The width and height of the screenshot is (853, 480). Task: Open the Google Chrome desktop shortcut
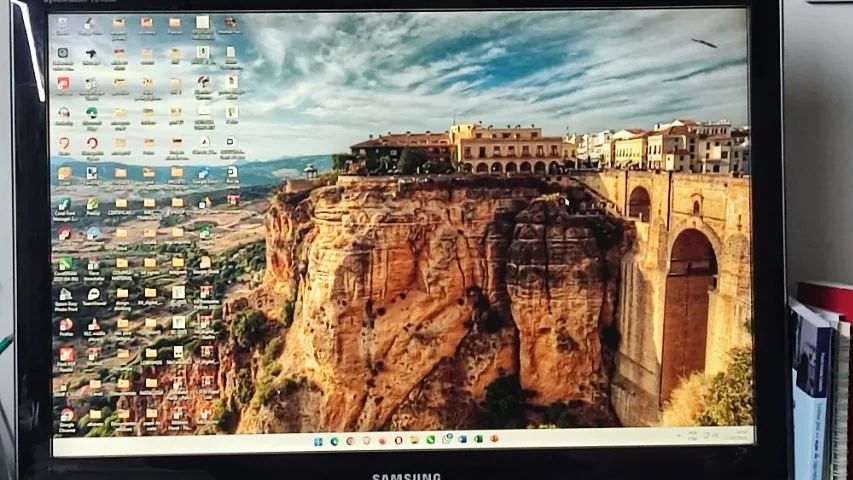67,422
